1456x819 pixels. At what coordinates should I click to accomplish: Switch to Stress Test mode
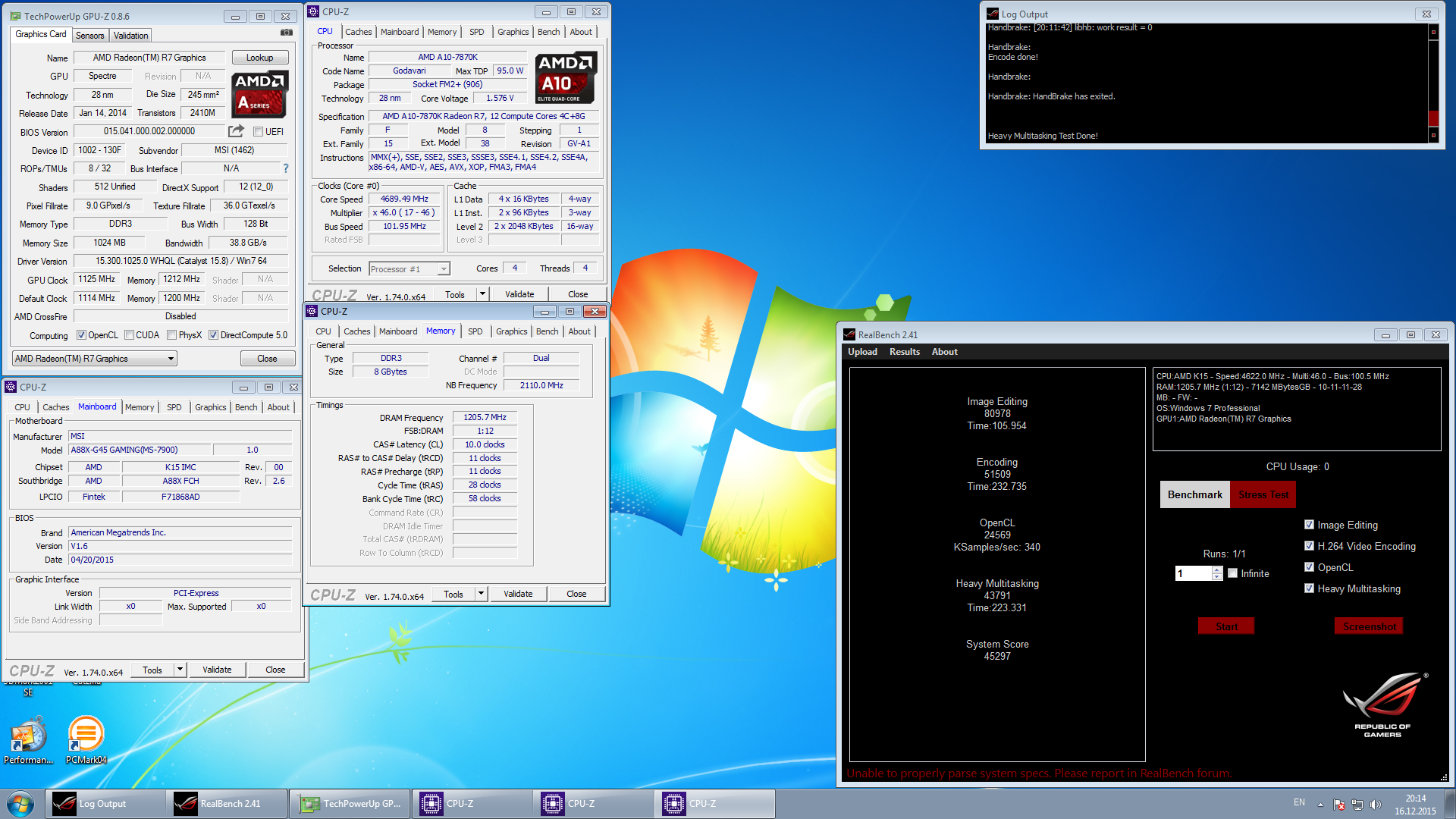(x=1263, y=494)
